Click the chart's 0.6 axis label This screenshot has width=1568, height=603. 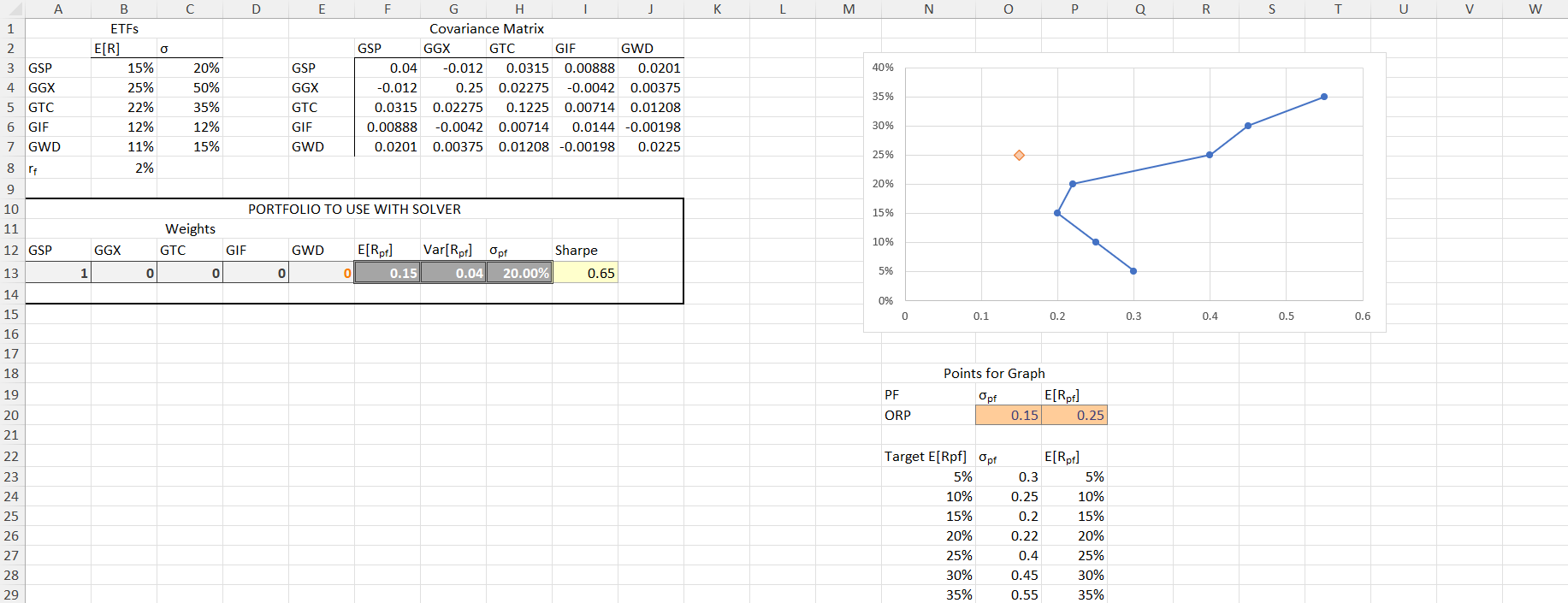[x=1363, y=316]
